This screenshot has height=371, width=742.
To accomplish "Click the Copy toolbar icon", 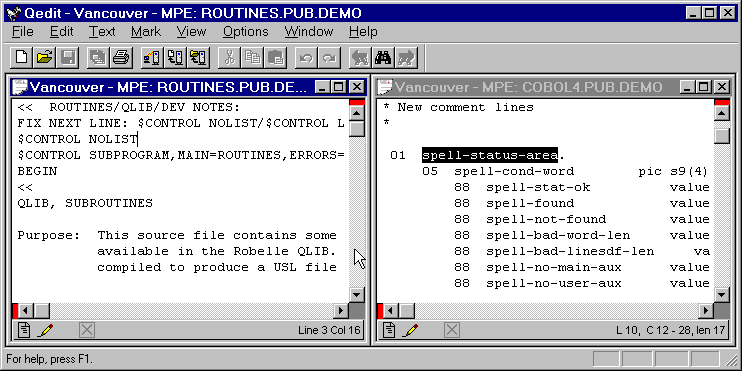I will coord(253,58).
